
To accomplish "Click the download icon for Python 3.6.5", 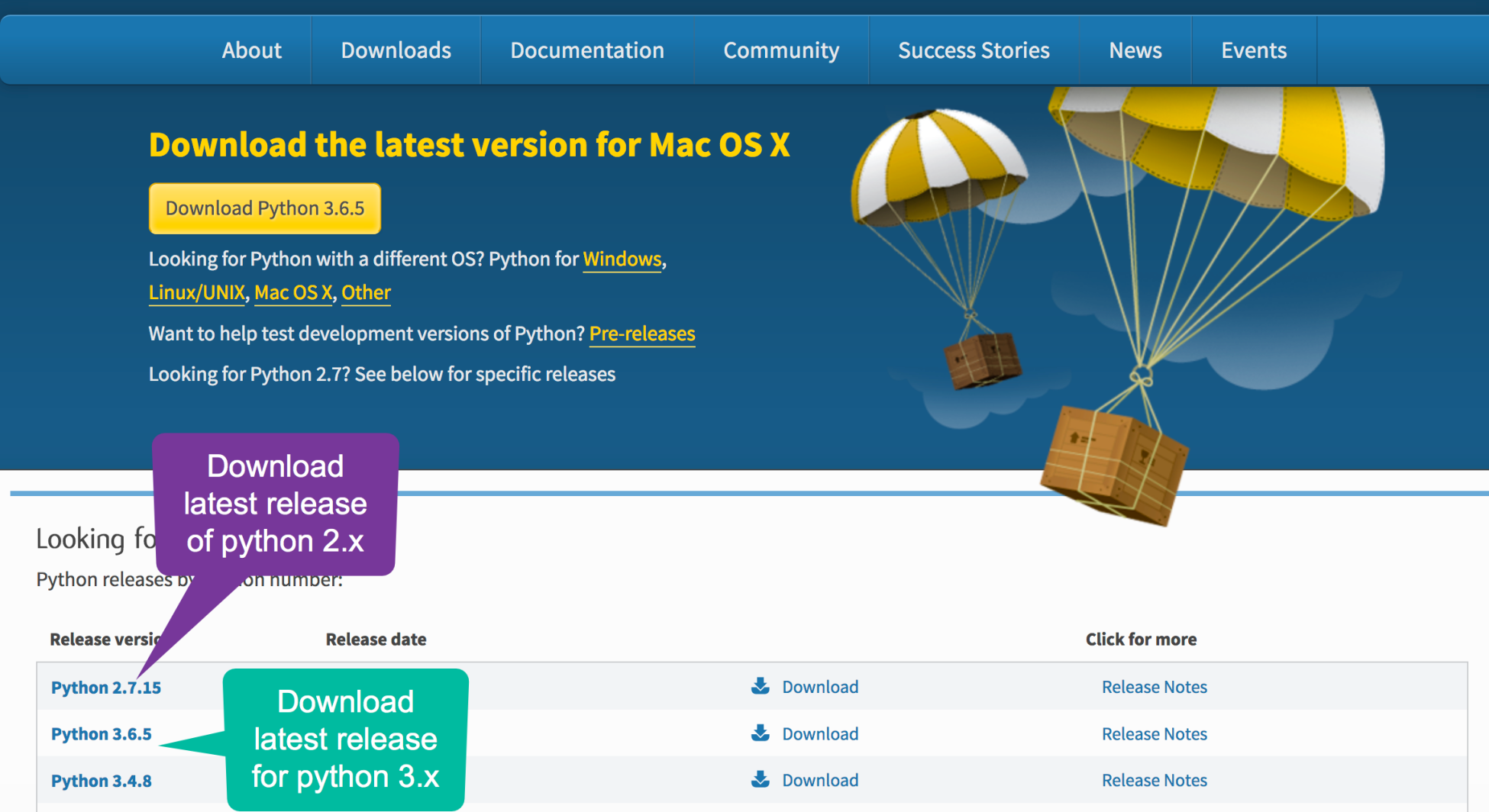I will point(760,733).
